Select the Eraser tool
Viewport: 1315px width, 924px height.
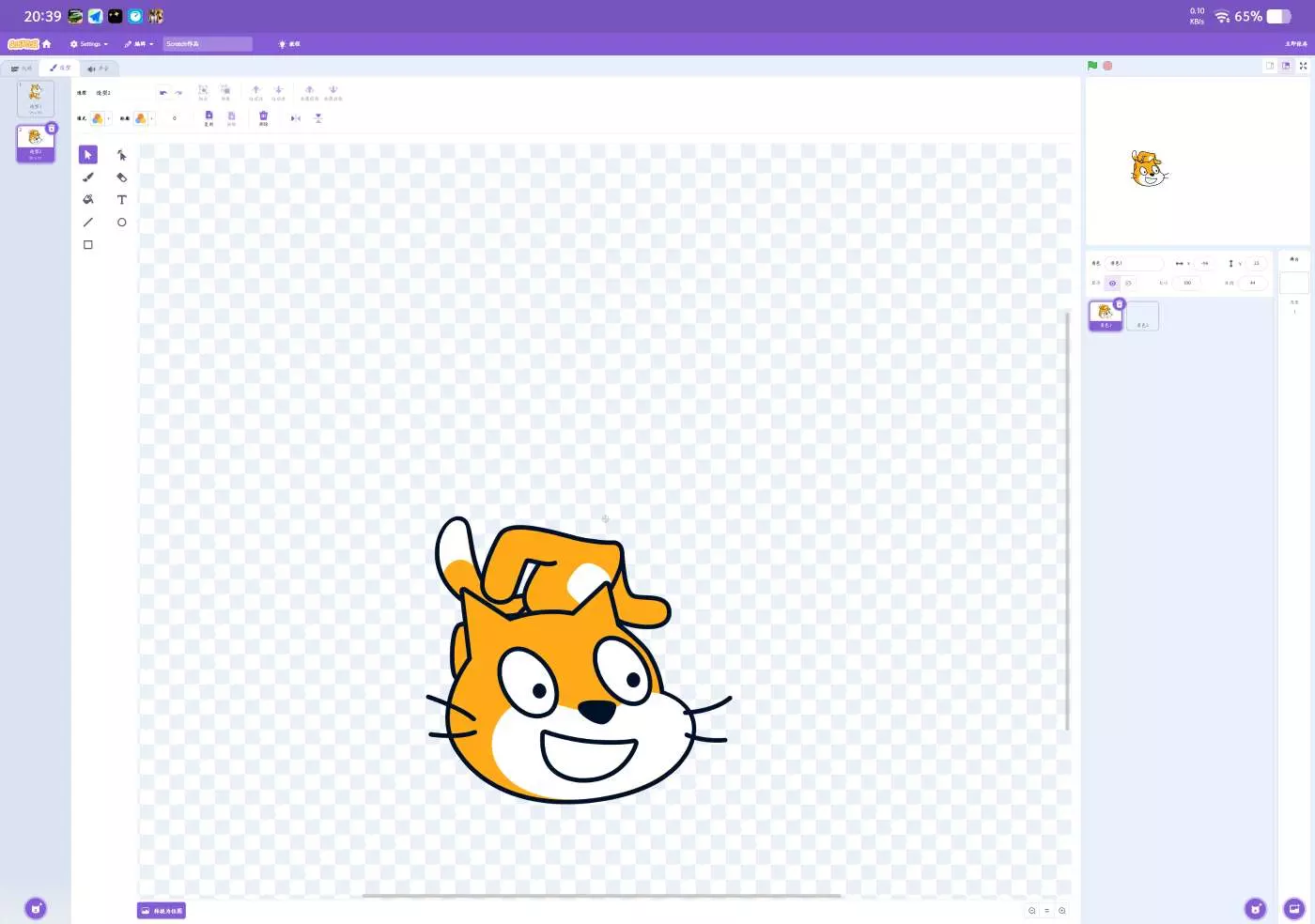tap(122, 177)
